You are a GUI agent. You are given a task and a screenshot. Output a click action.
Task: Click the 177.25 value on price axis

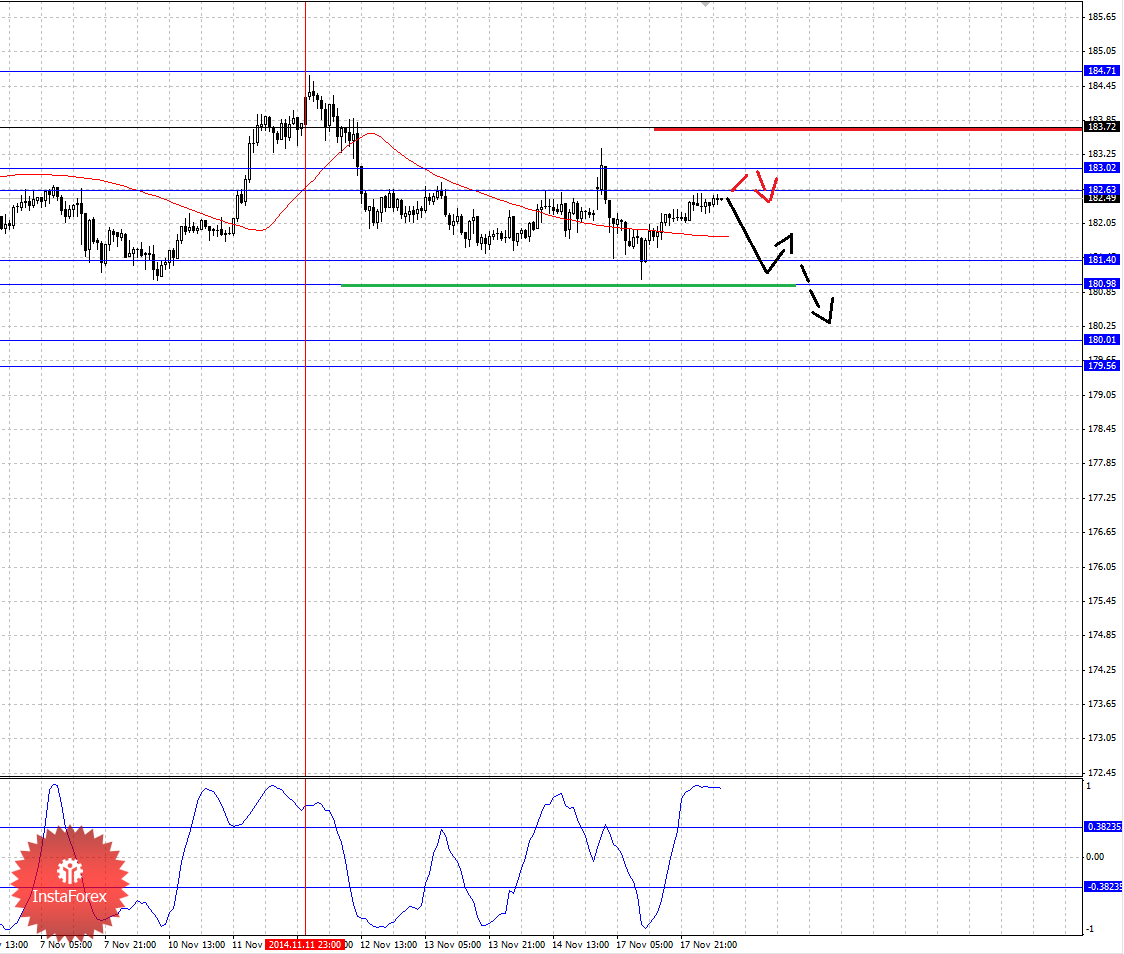(x=1102, y=497)
